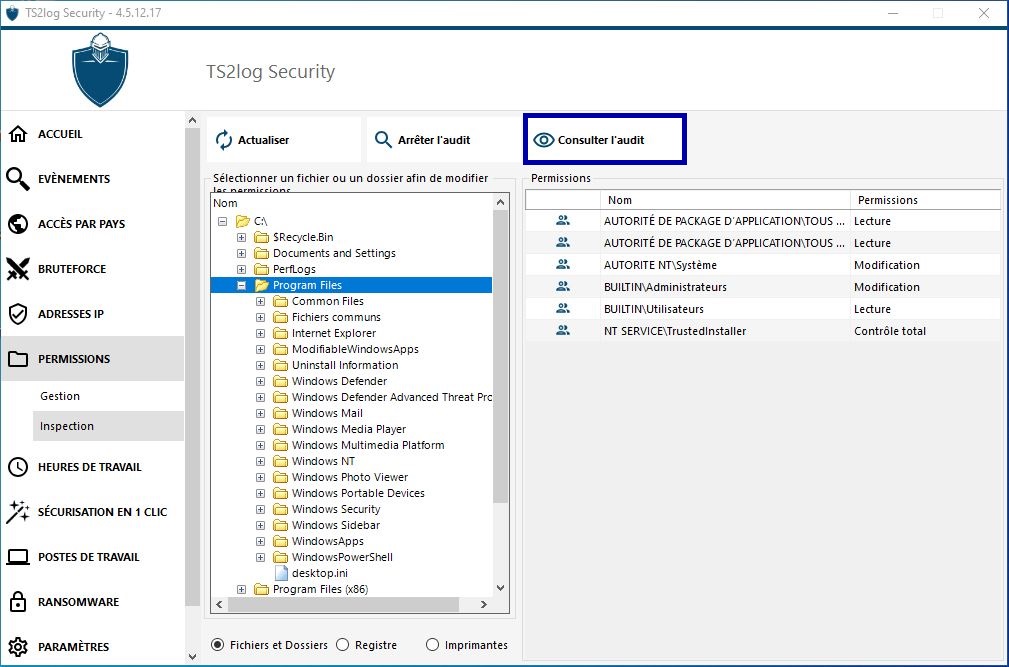This screenshot has height=667, width=1009.
Task: Select the ModifiableWindowsApps folder
Action: (x=355, y=349)
